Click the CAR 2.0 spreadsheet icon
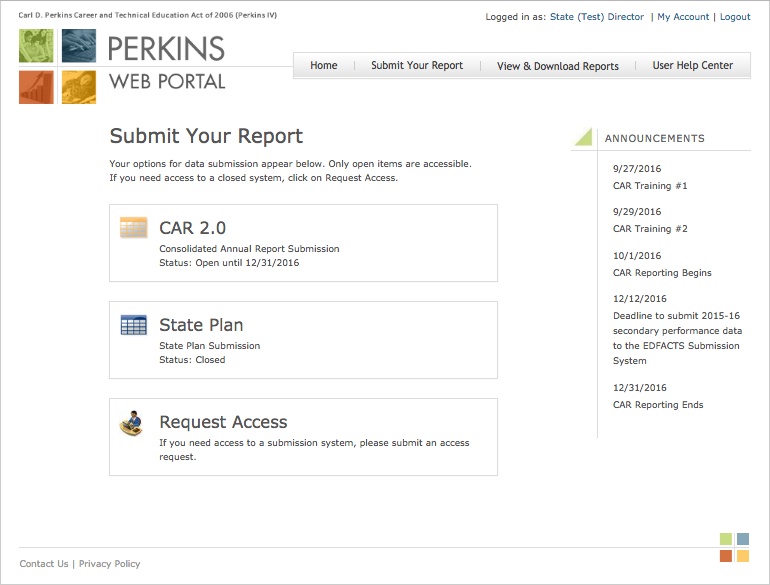 click(x=133, y=227)
